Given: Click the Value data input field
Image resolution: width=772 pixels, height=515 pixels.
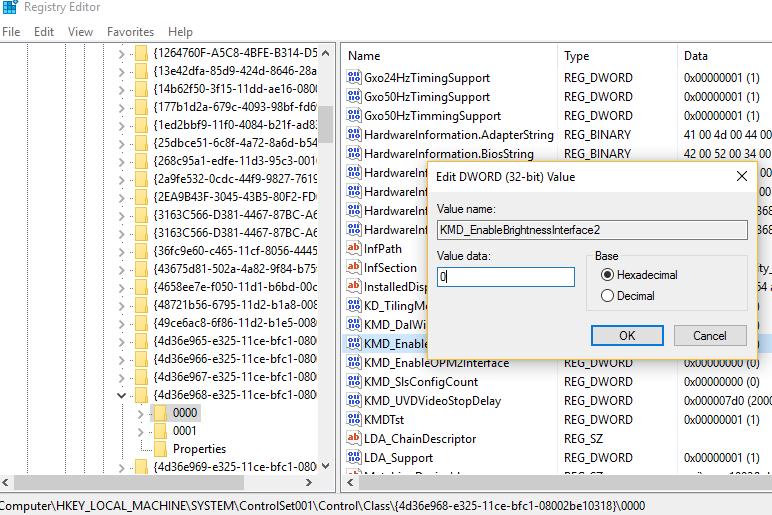Looking at the screenshot, I should [506, 277].
